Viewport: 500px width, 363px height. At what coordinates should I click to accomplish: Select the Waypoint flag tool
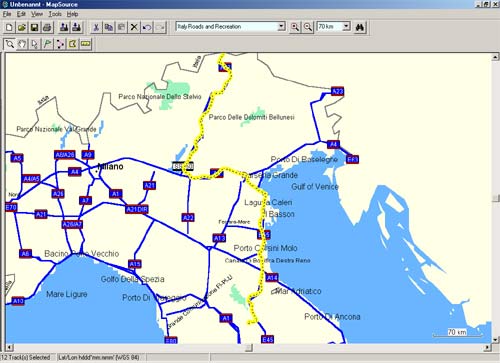coord(47,44)
